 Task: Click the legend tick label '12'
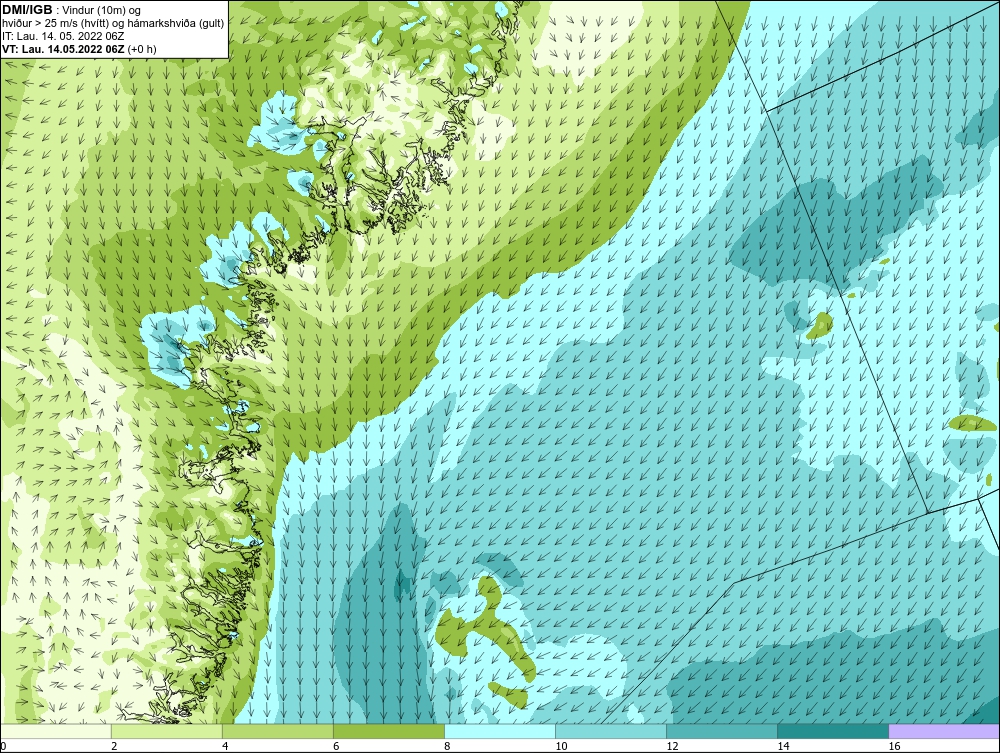(x=672, y=746)
